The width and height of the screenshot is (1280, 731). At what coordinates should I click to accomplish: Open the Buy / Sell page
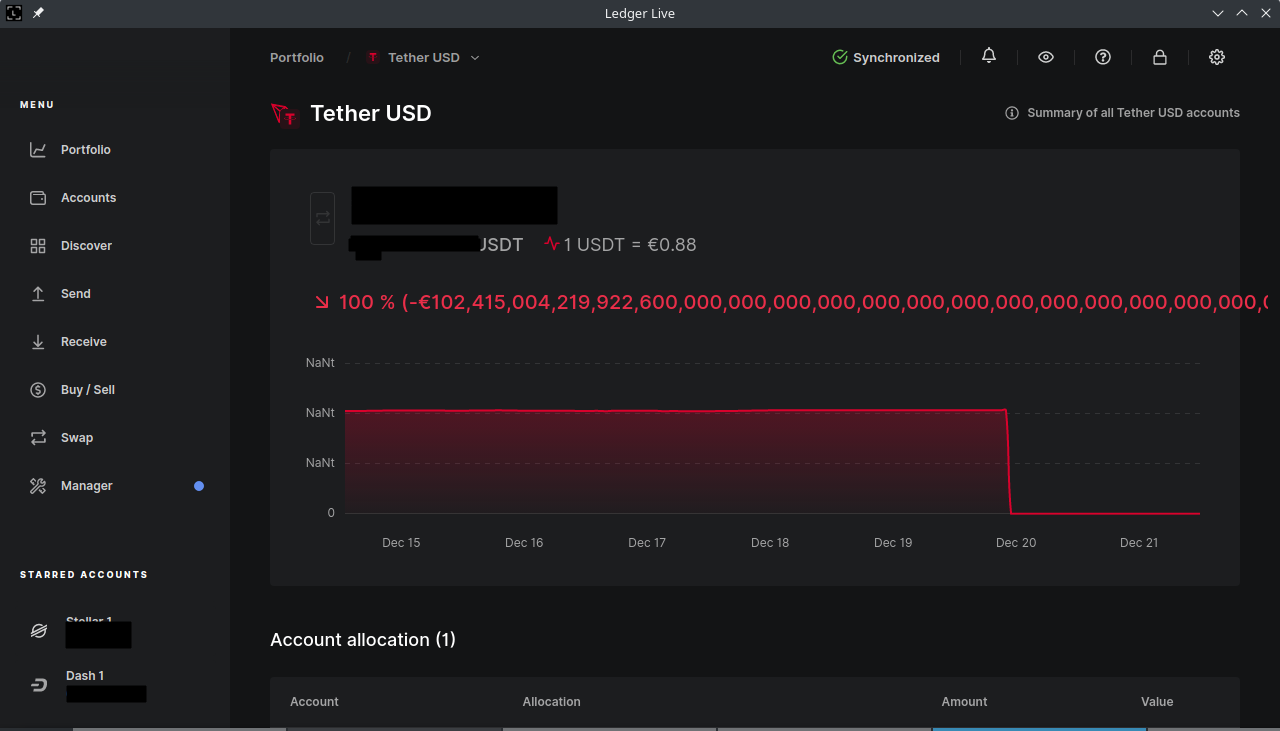[87, 389]
